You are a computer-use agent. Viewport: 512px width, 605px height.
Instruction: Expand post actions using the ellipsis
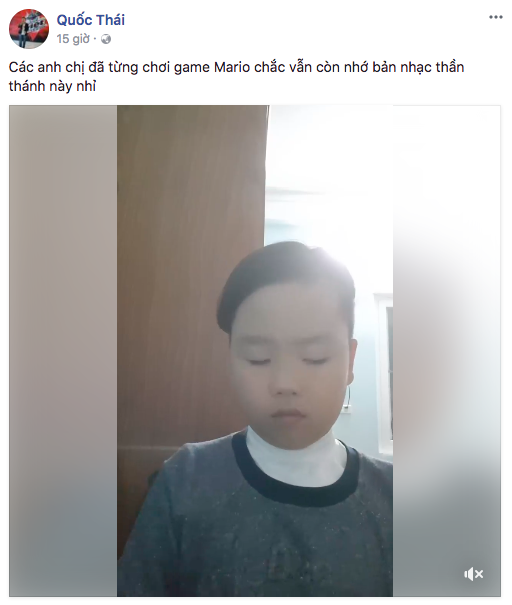(496, 17)
